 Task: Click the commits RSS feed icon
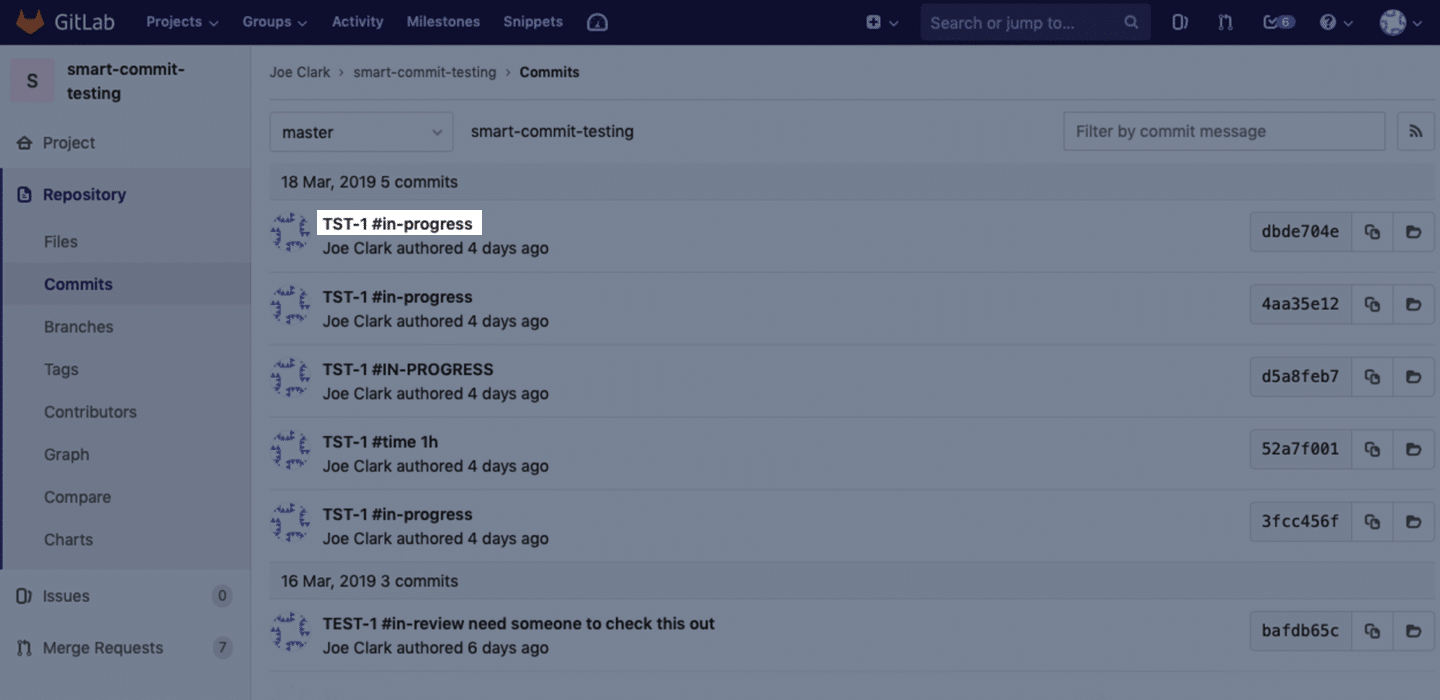[x=1415, y=131]
